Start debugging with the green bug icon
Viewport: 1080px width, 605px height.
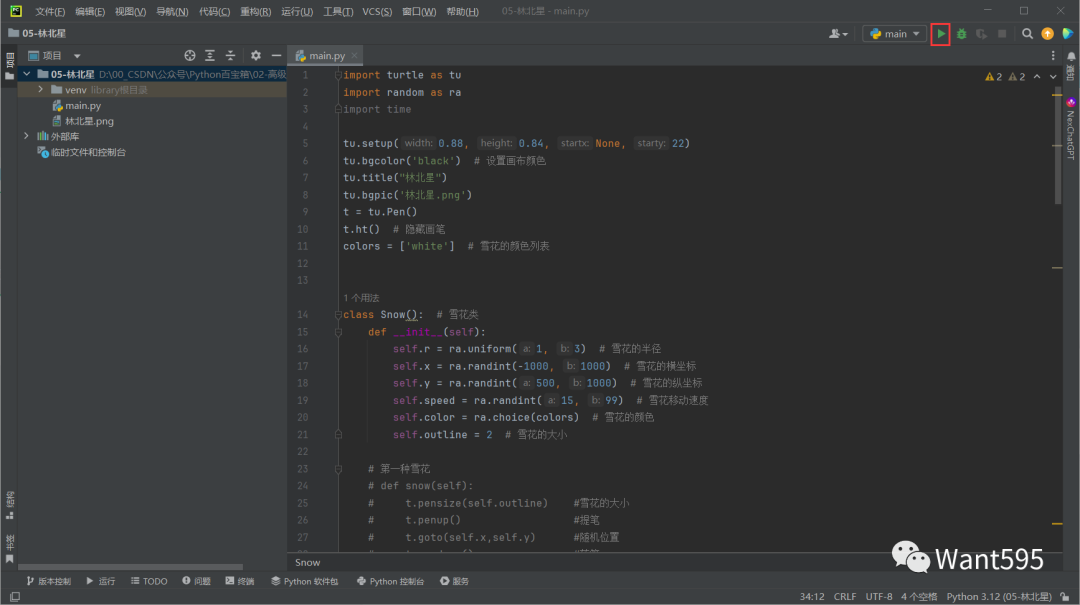click(961, 34)
